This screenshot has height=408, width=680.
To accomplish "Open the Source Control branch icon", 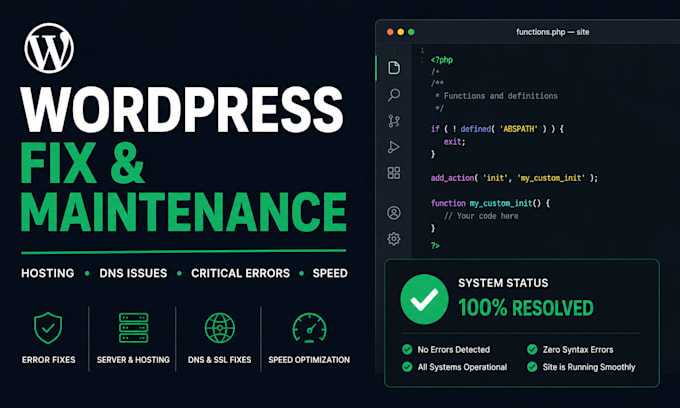I will coord(394,121).
